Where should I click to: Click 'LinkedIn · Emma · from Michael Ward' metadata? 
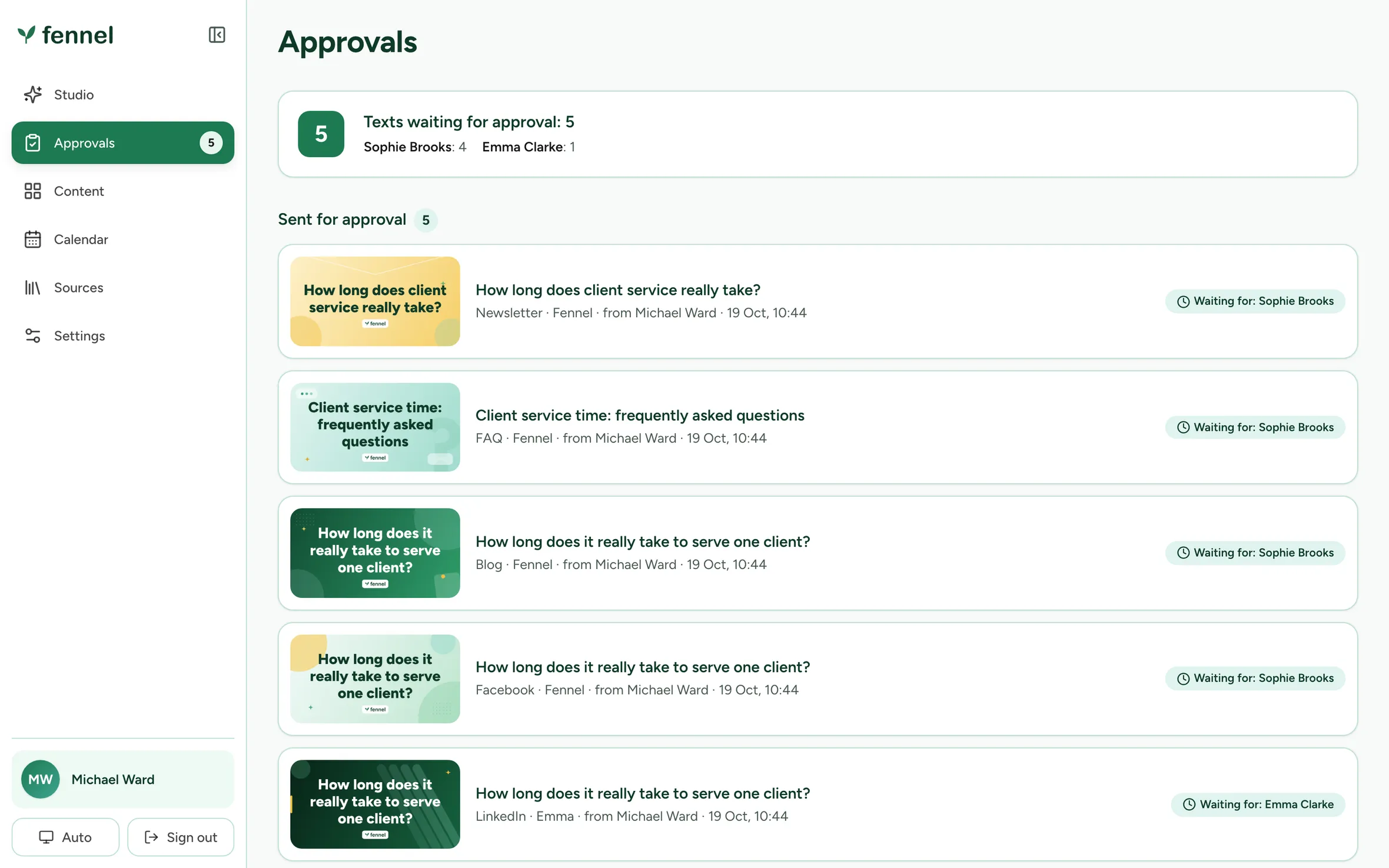(586, 817)
